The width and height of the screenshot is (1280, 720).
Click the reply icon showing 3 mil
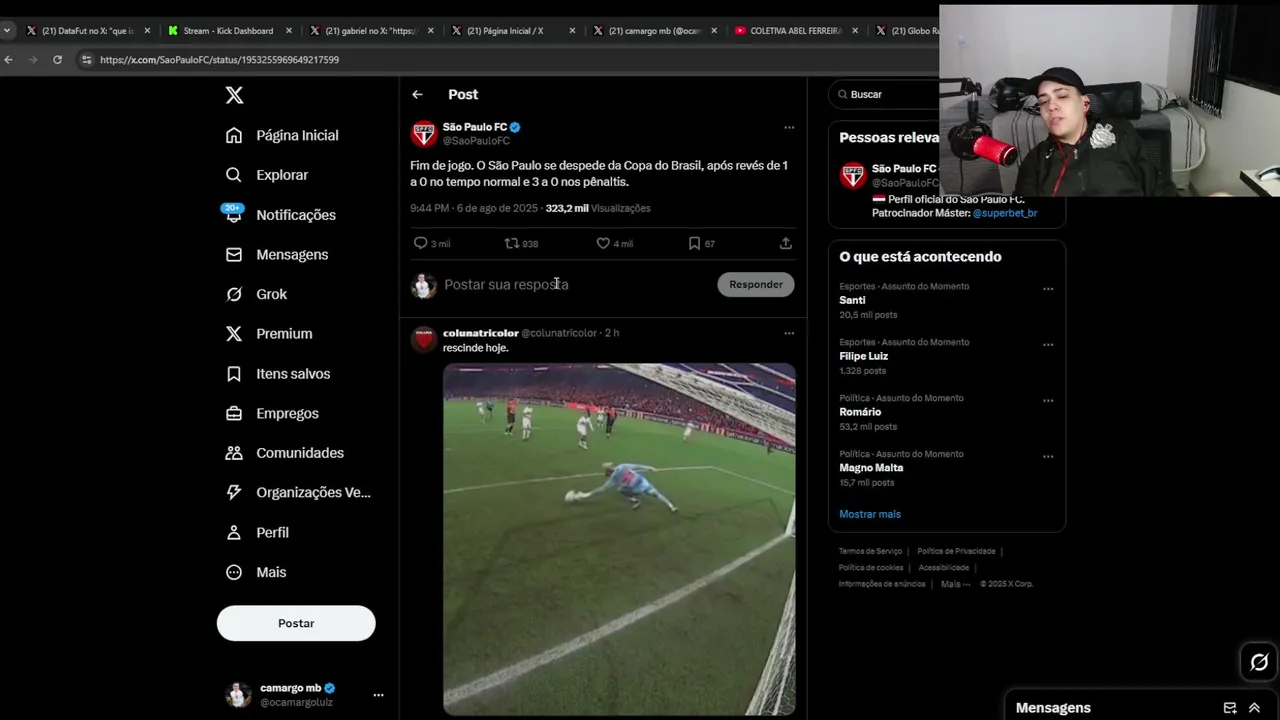421,243
